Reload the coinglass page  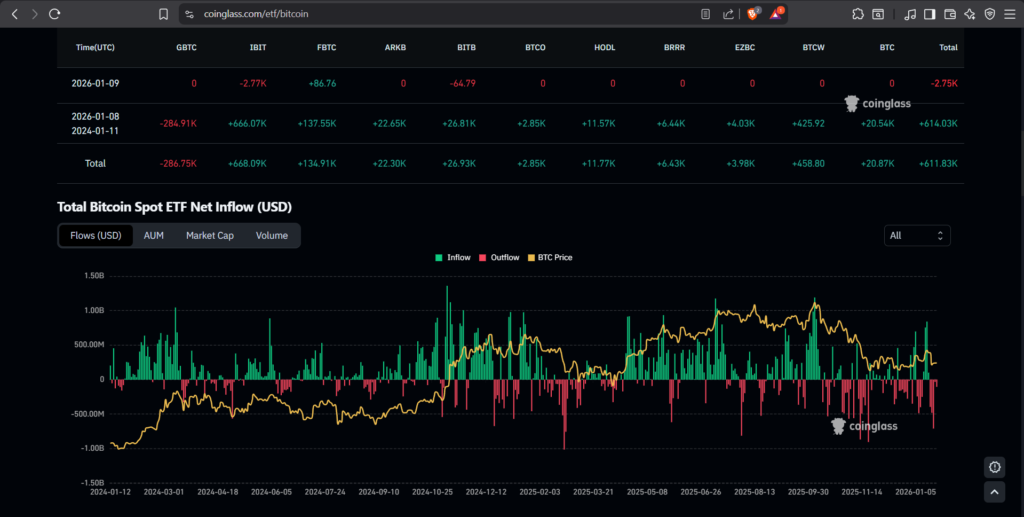click(55, 14)
